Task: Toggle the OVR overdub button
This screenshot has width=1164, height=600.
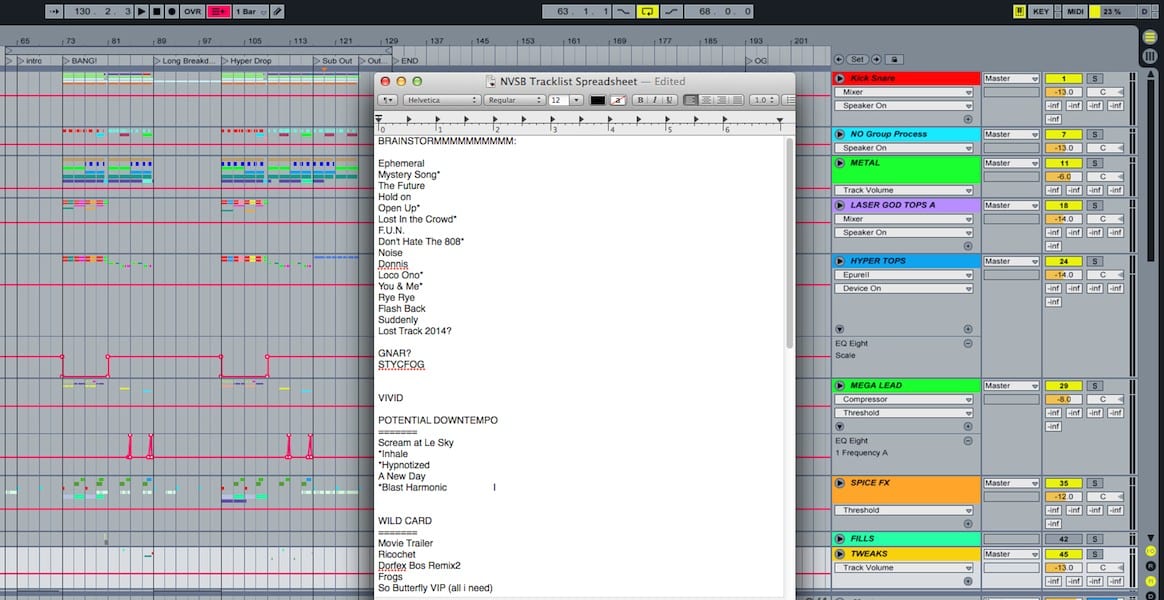Action: point(192,11)
